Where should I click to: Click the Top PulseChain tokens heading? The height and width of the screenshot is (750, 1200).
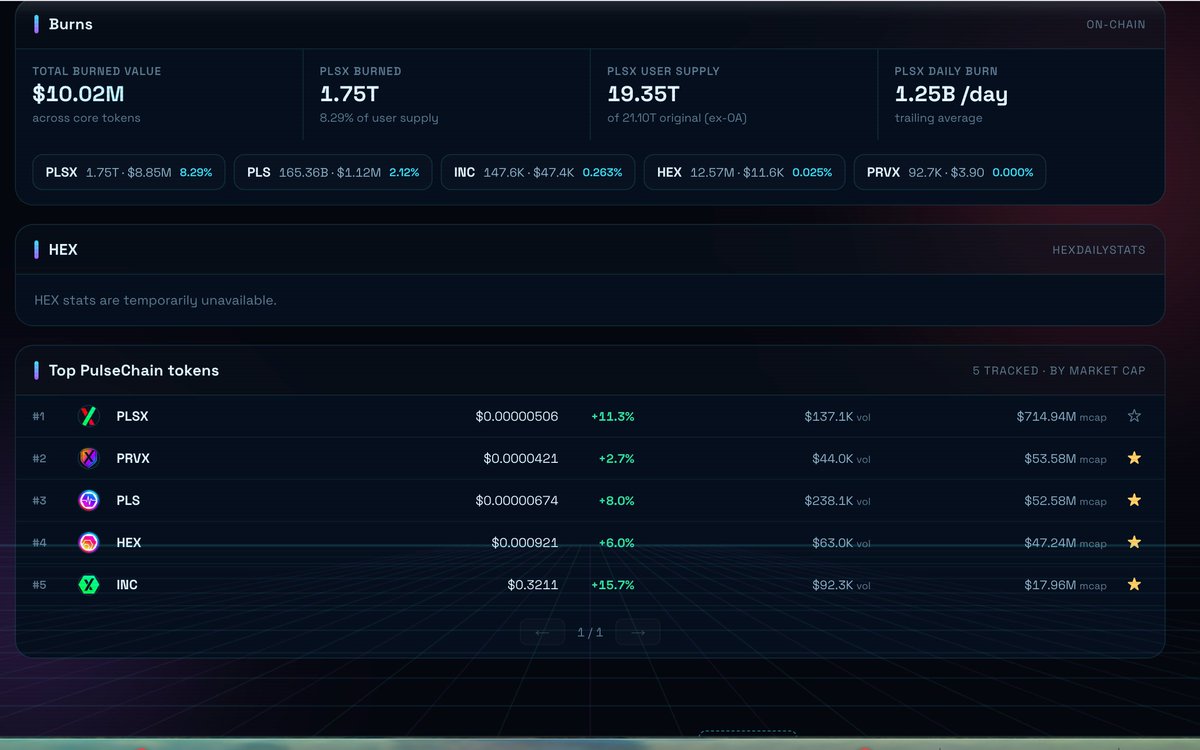(x=134, y=370)
